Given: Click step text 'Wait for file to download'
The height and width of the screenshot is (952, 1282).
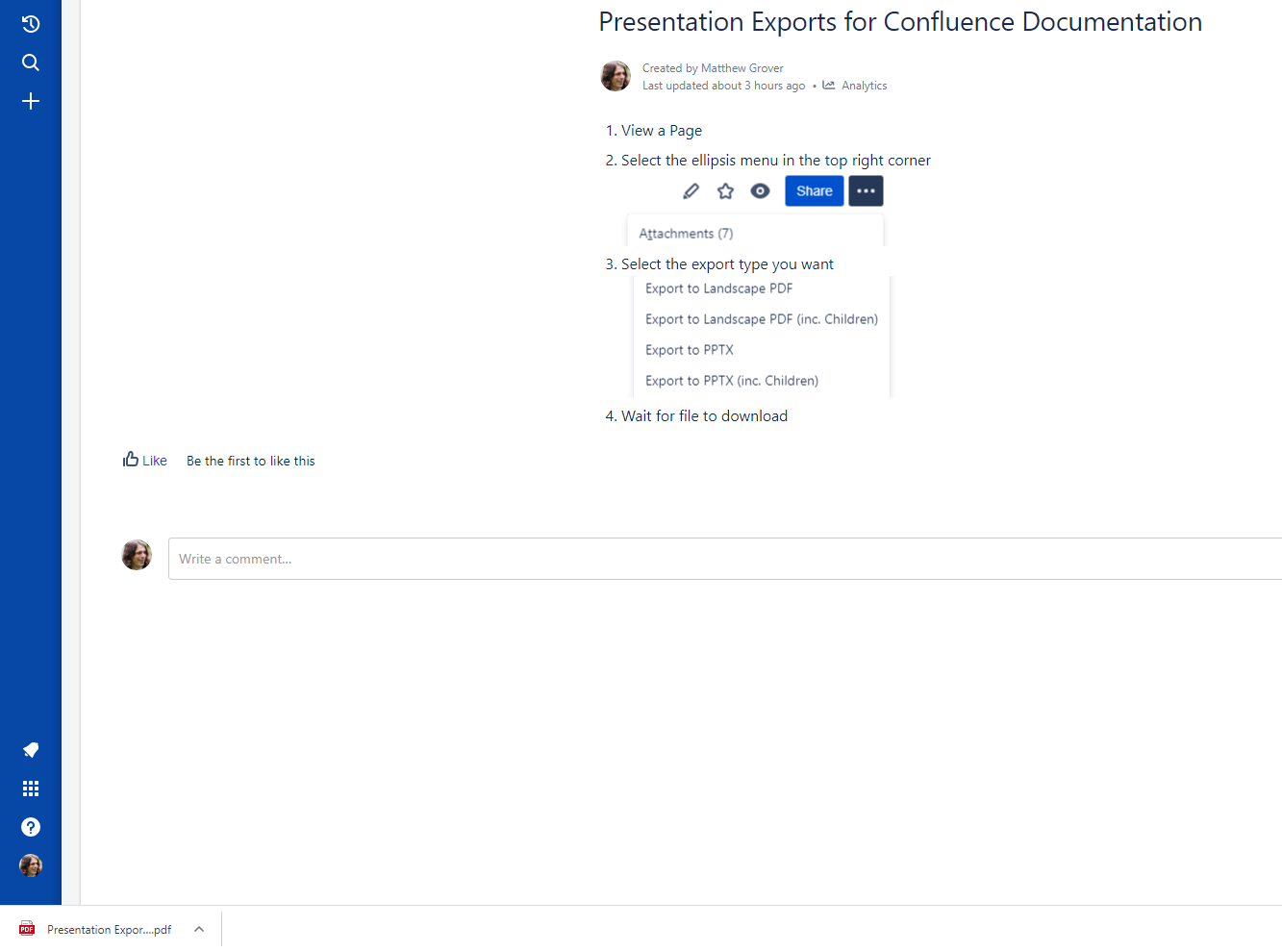Looking at the screenshot, I should click(705, 416).
